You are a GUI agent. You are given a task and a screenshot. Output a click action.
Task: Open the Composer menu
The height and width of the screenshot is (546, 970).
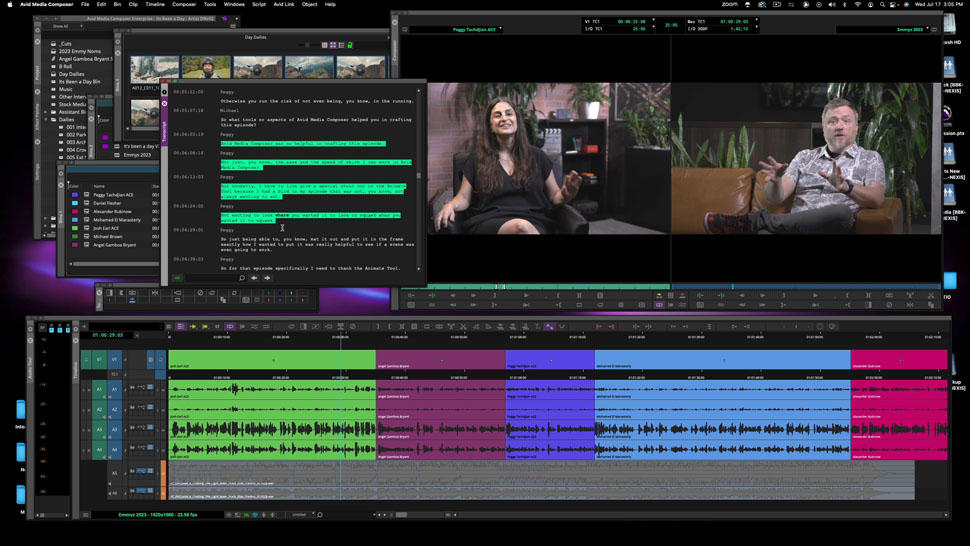(184, 4)
